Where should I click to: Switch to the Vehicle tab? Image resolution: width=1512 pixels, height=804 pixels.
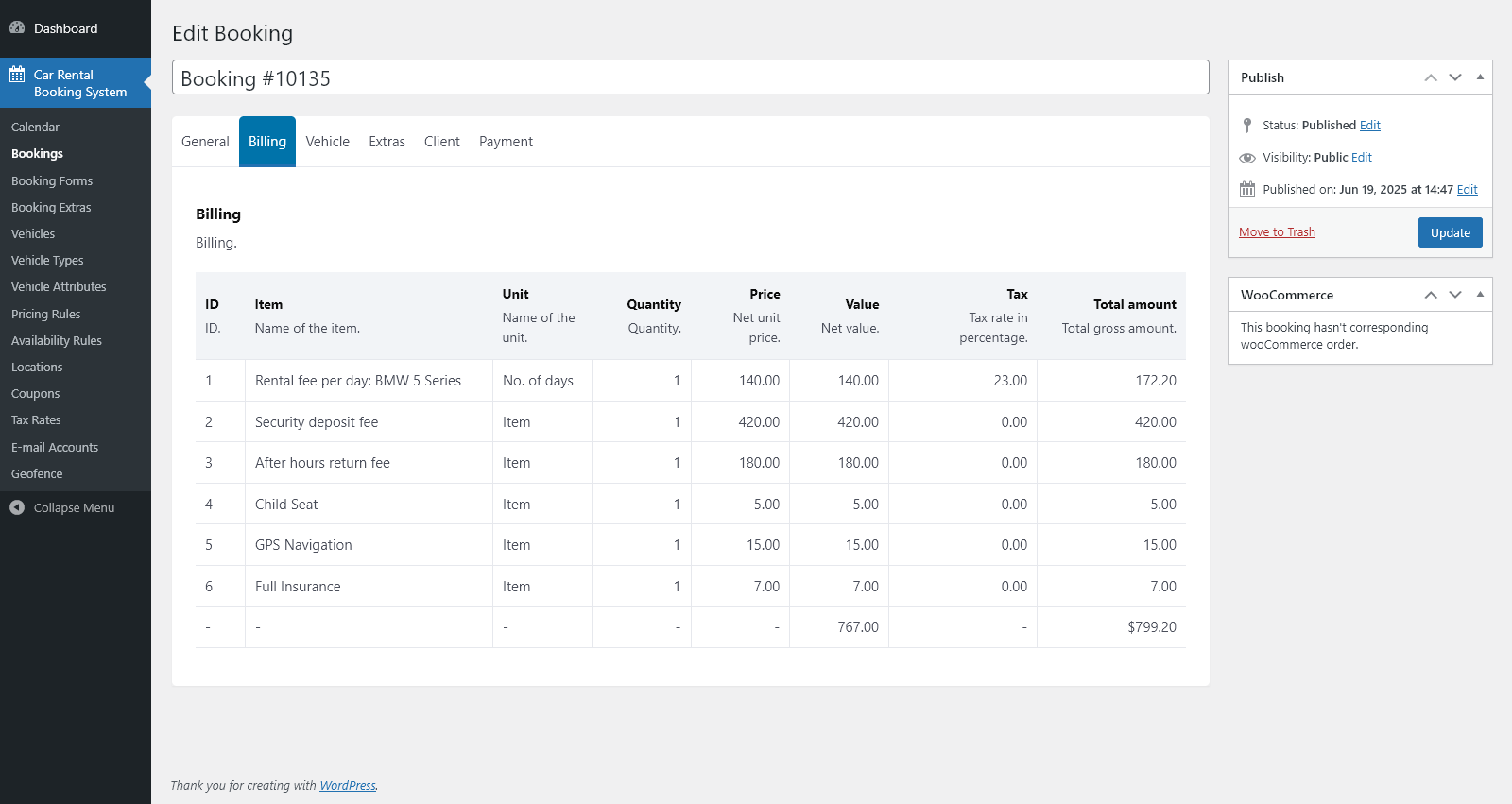tap(327, 142)
